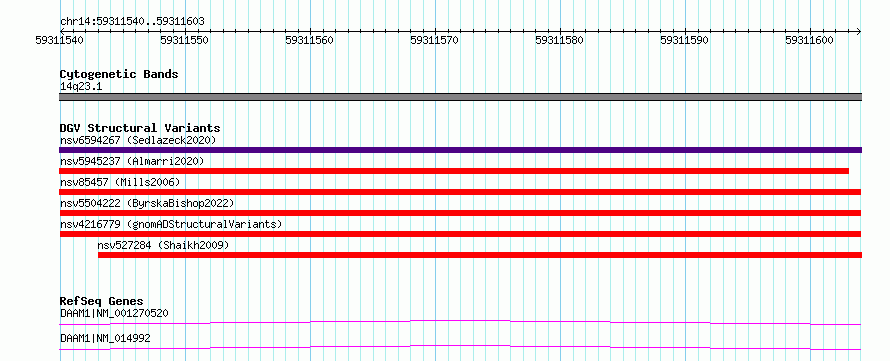Screen dimensions: 890x361
Task: Open variant nsv5945237 (Almarri2020) label
Action: tap(132, 161)
